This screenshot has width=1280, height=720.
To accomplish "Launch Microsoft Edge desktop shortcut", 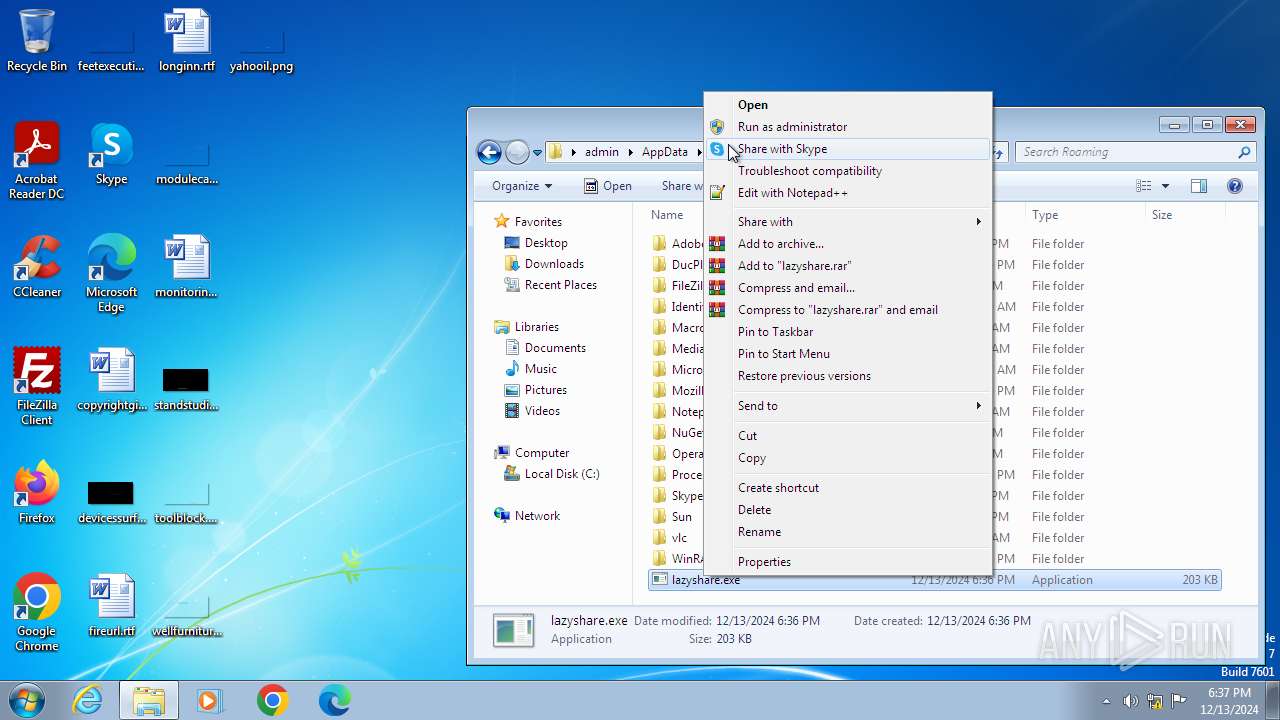I will point(111,274).
